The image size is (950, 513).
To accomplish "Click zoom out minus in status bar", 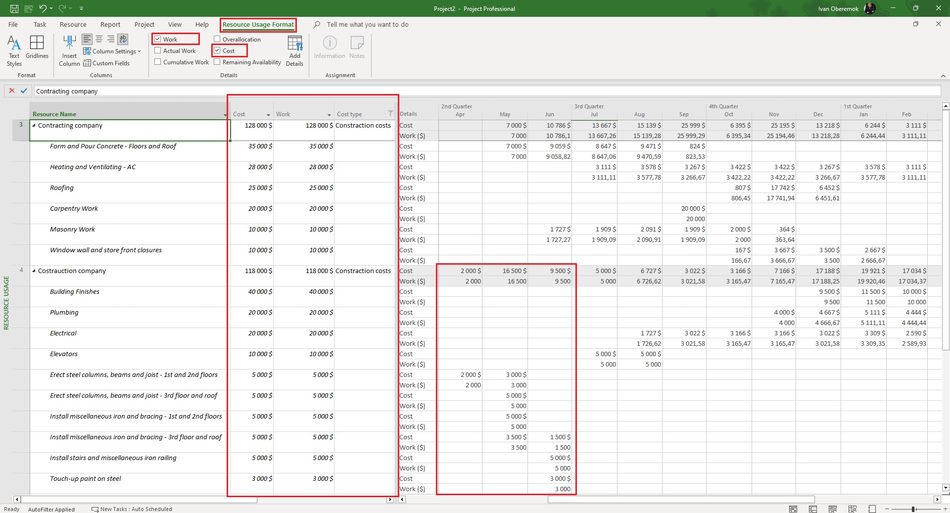I will coord(888,509).
